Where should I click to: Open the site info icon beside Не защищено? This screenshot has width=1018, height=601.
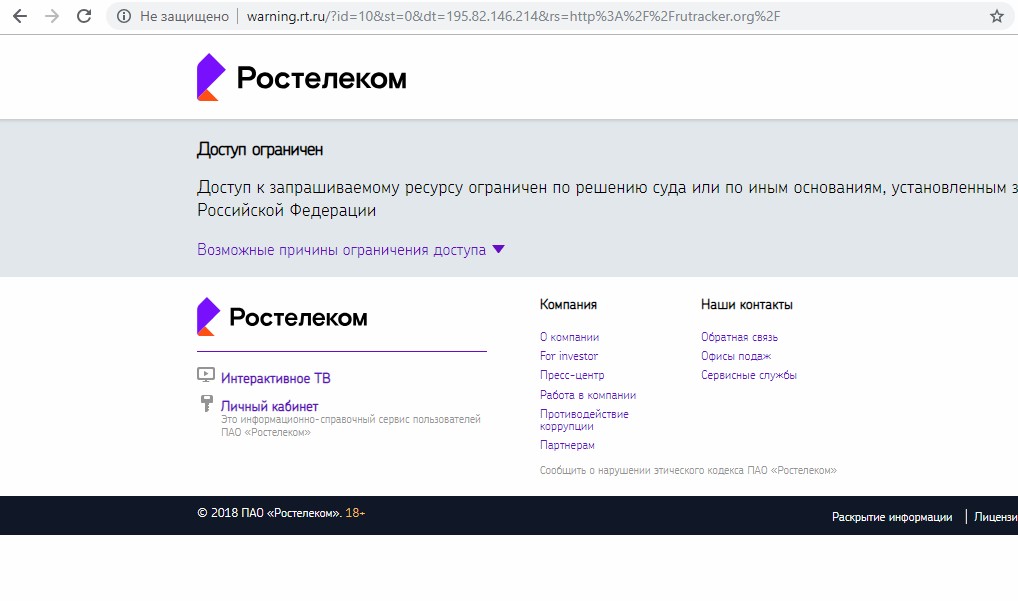124,16
